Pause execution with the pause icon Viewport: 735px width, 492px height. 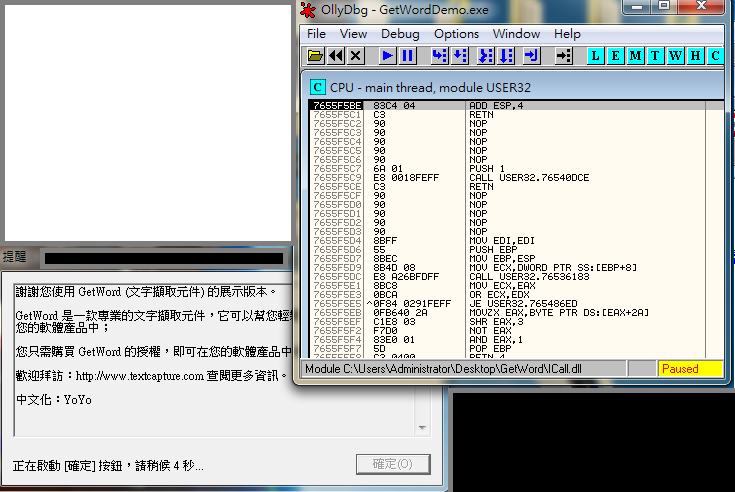[407, 56]
